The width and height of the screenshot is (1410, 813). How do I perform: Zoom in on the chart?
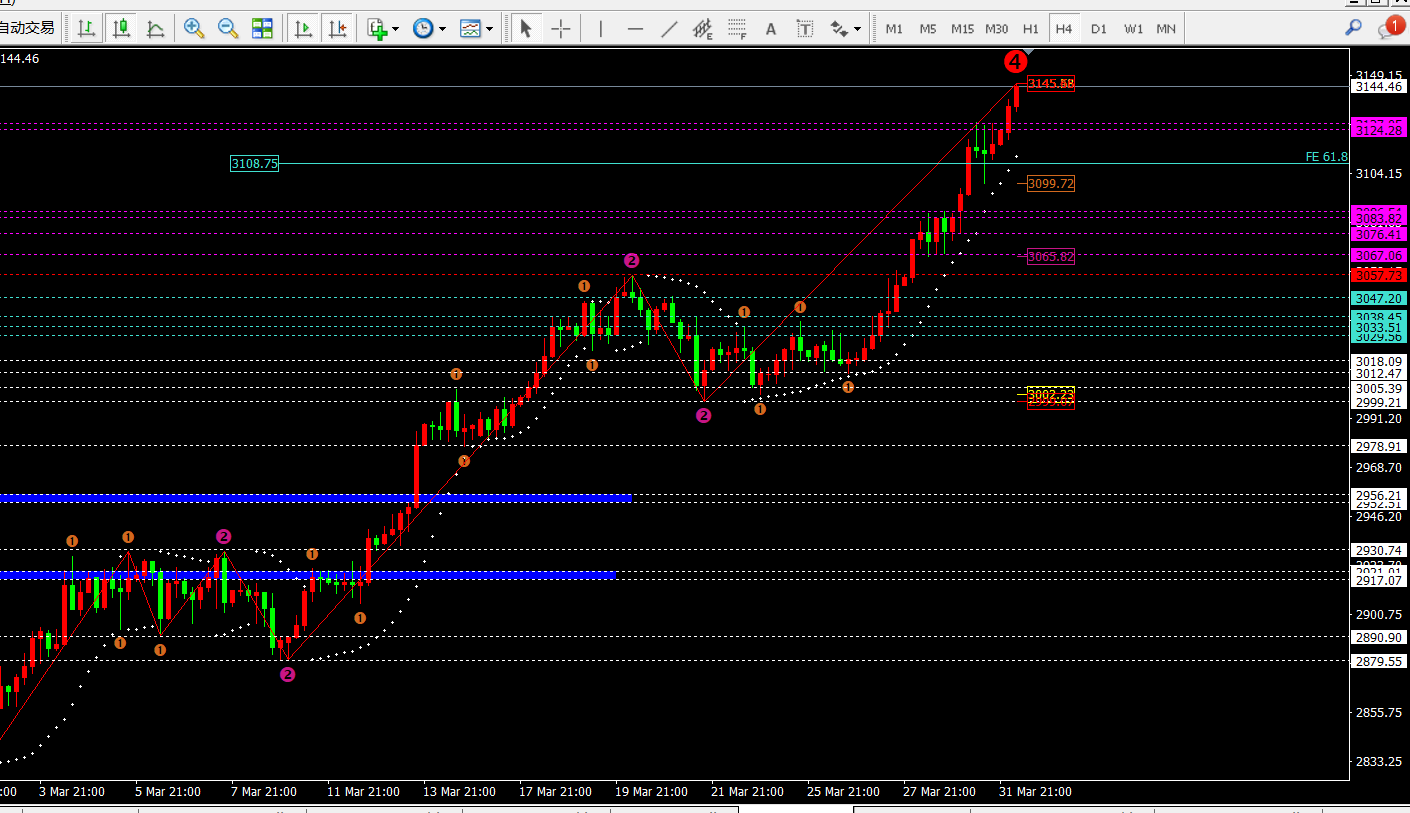click(194, 29)
